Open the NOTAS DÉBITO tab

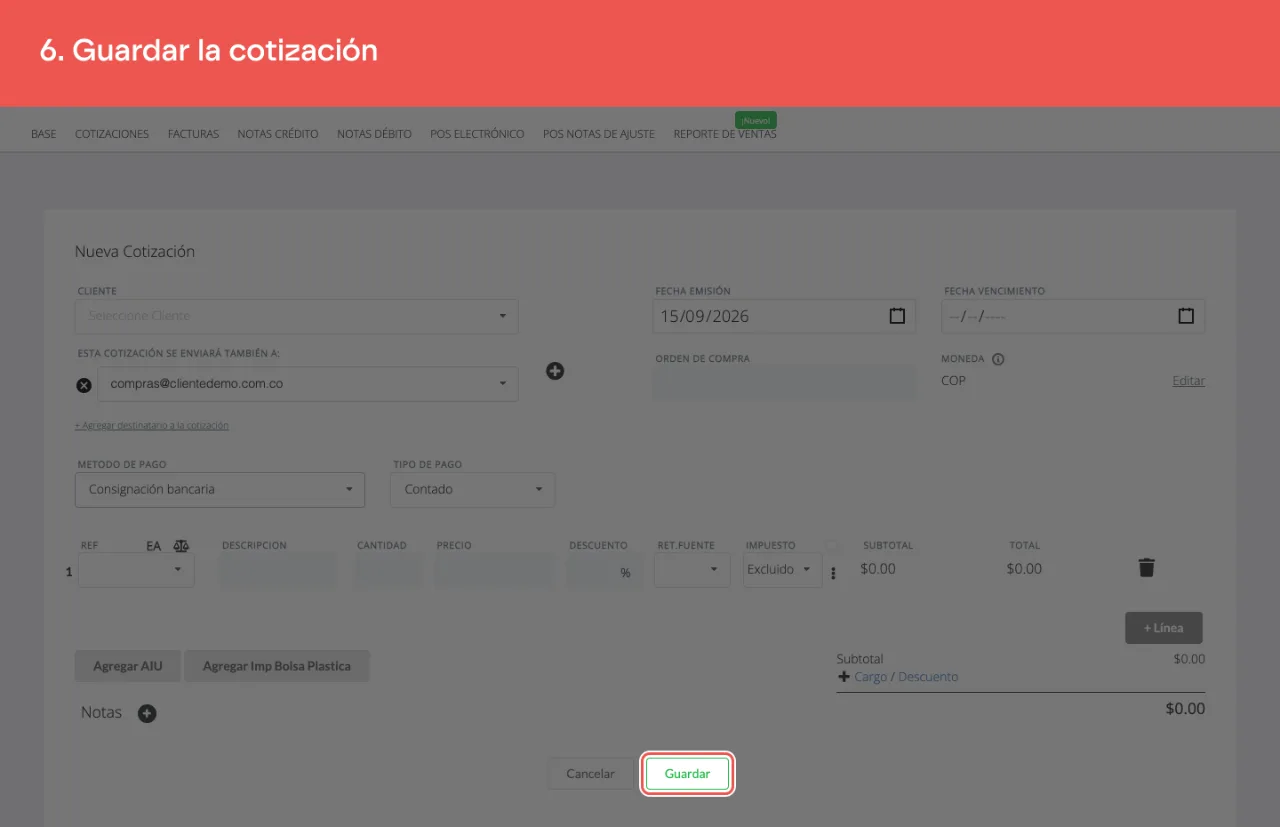[x=374, y=134]
